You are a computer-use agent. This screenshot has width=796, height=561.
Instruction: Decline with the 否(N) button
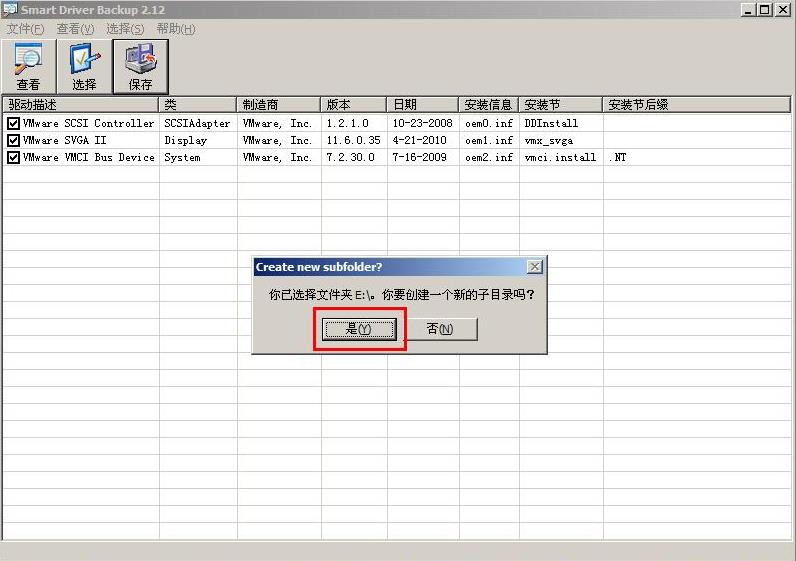[x=440, y=329]
